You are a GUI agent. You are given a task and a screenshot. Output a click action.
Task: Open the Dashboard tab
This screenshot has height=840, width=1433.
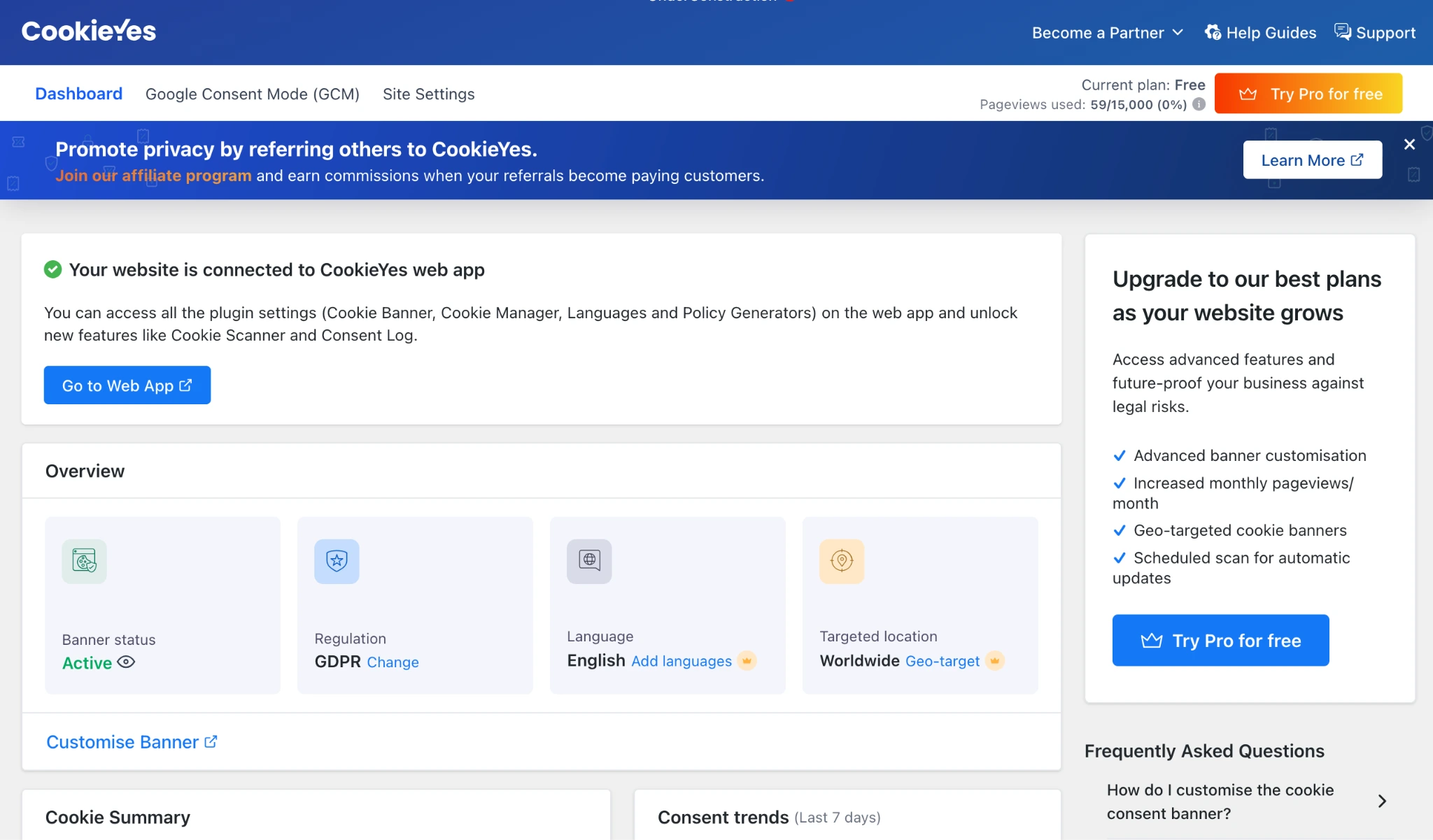pos(78,94)
